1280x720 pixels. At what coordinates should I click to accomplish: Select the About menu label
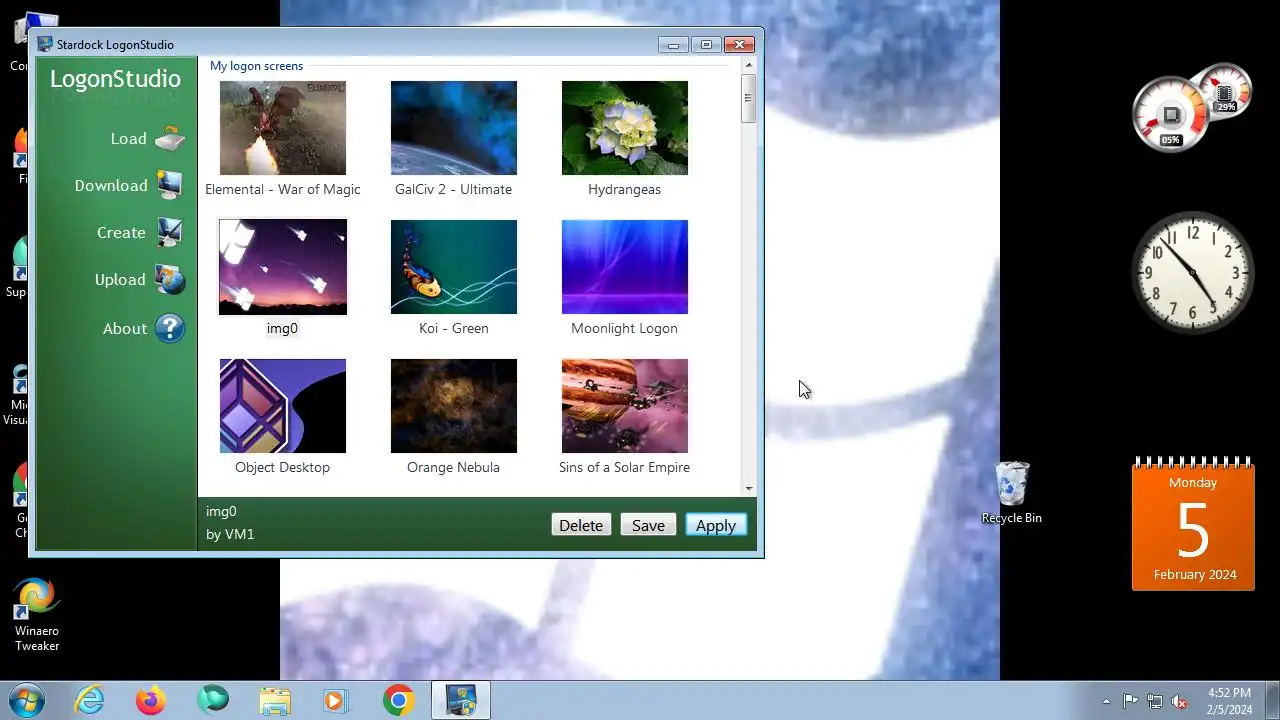pos(125,329)
